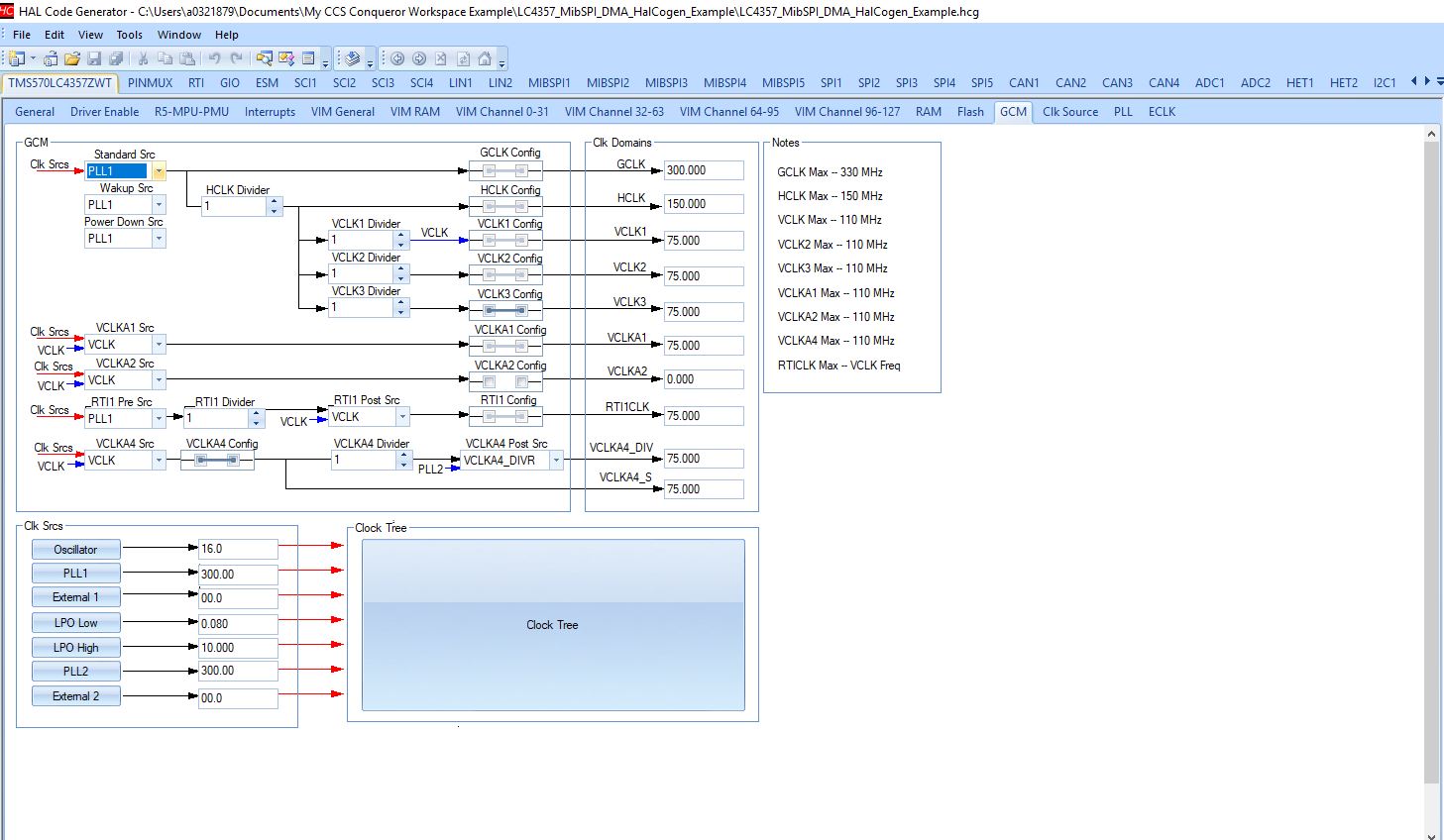Open the VCLKA4 Src dropdown
The height and width of the screenshot is (840, 1444).
click(x=159, y=461)
